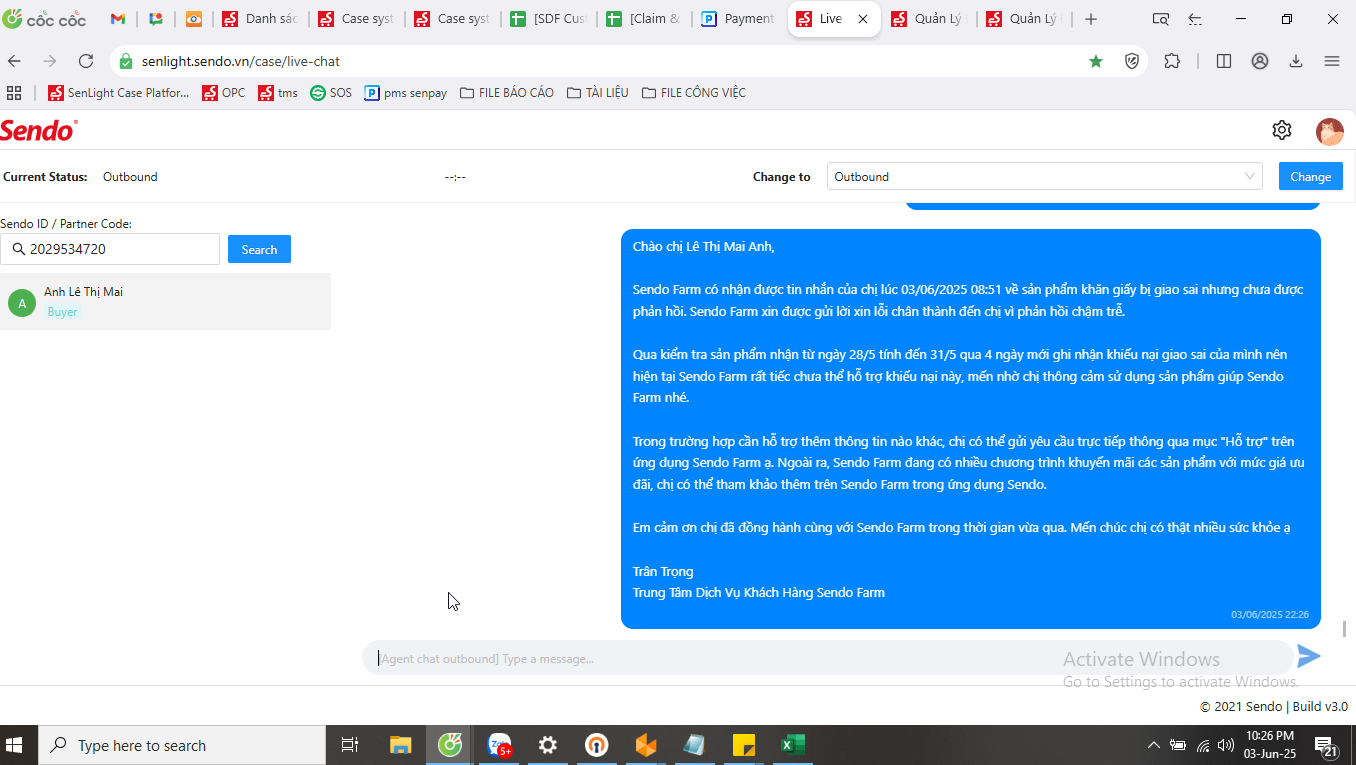
Task: Open the notification center with 21 alerts
Action: click(x=1327, y=746)
